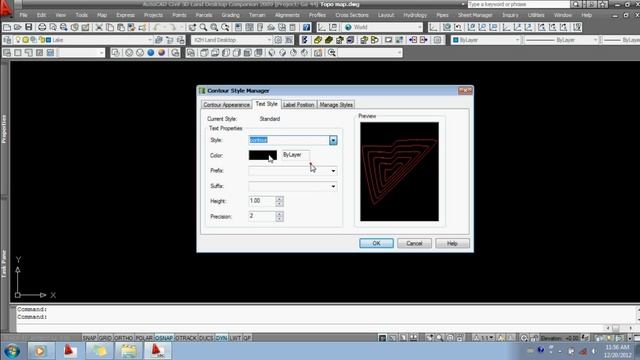This screenshot has height=360, width=640.
Task: Click the Precision value field
Action: click(x=262, y=216)
